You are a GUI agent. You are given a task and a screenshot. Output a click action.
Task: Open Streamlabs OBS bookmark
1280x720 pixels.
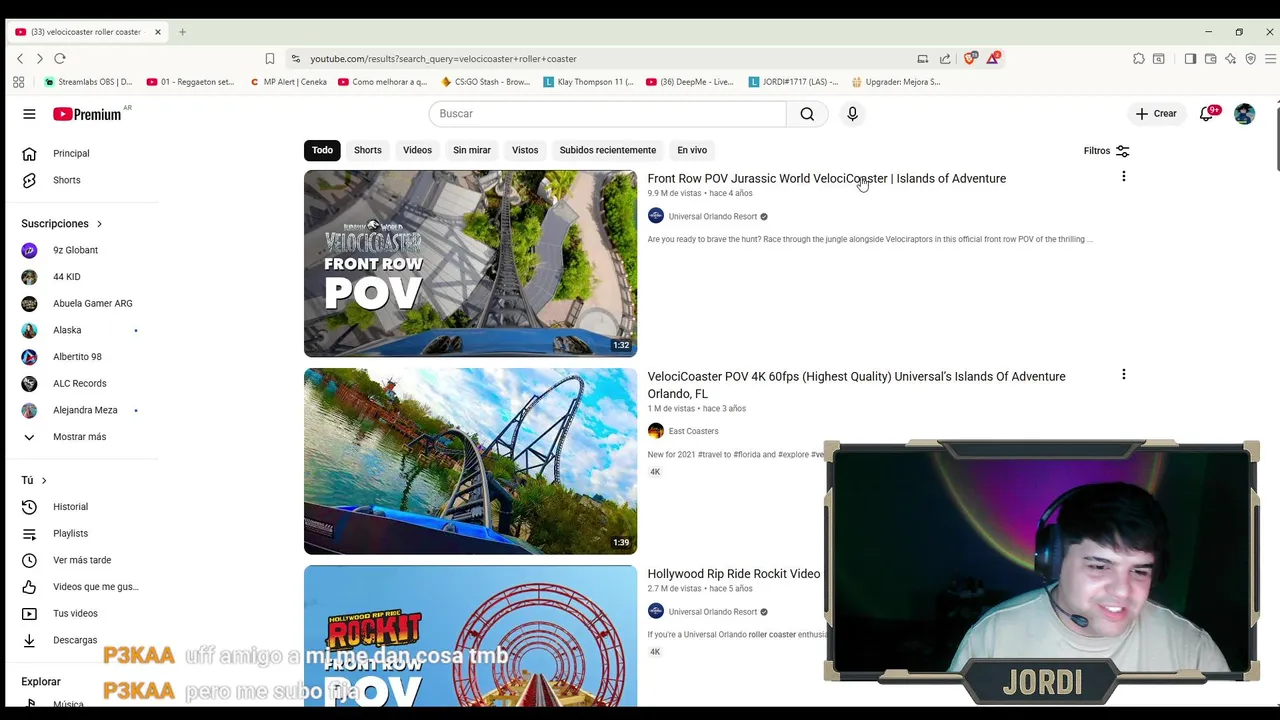point(88,82)
